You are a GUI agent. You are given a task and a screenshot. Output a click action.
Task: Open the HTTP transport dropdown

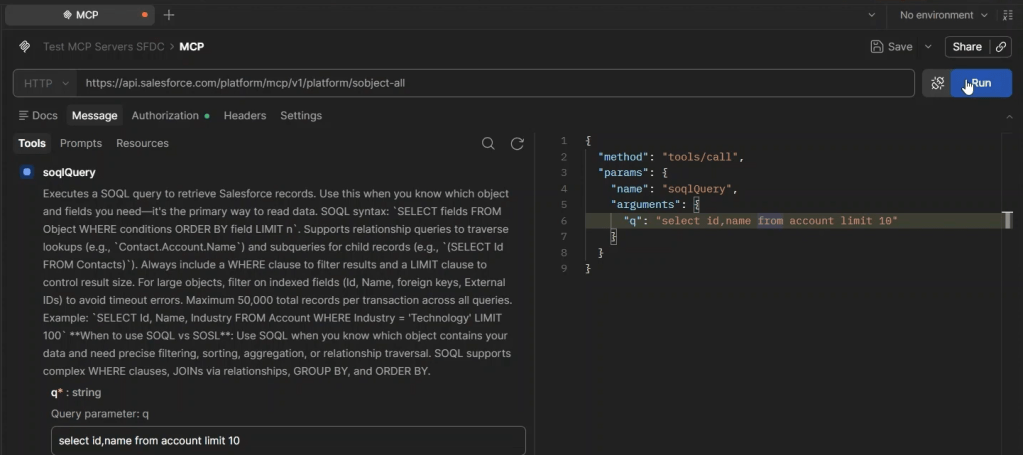click(x=46, y=84)
